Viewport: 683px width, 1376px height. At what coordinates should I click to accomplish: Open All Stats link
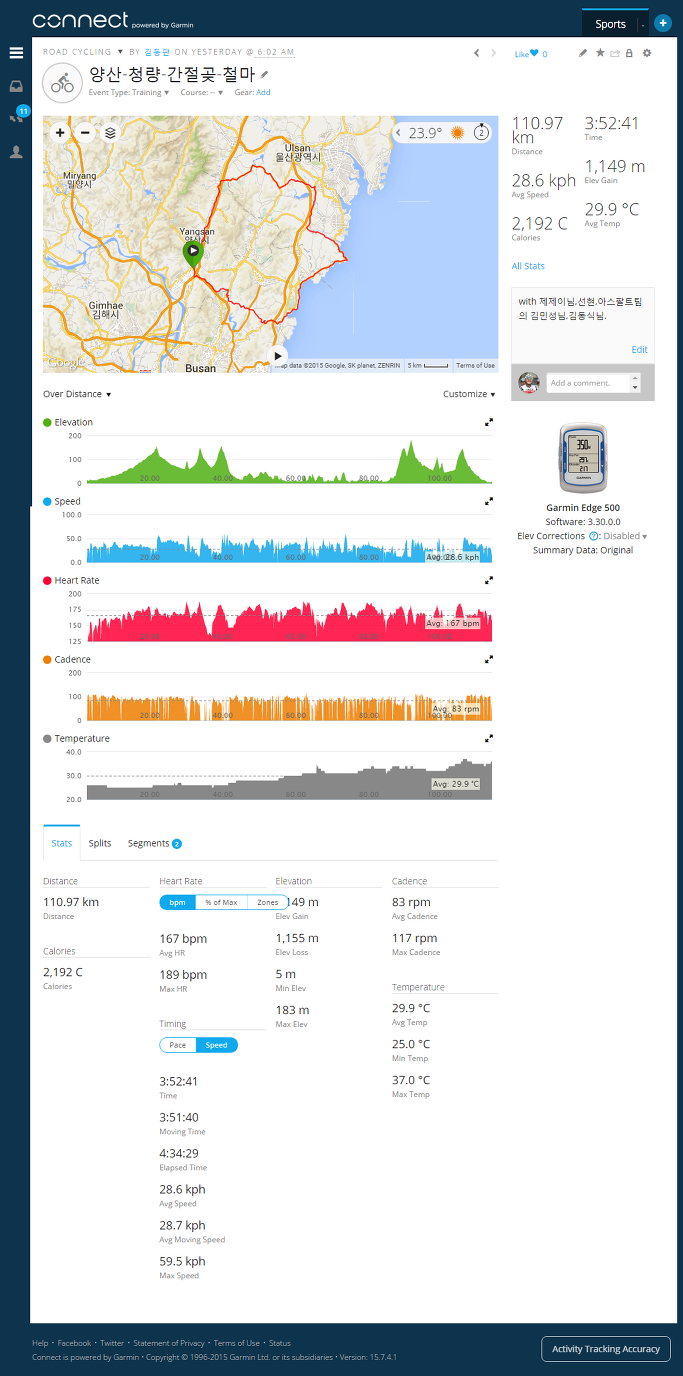(528, 266)
